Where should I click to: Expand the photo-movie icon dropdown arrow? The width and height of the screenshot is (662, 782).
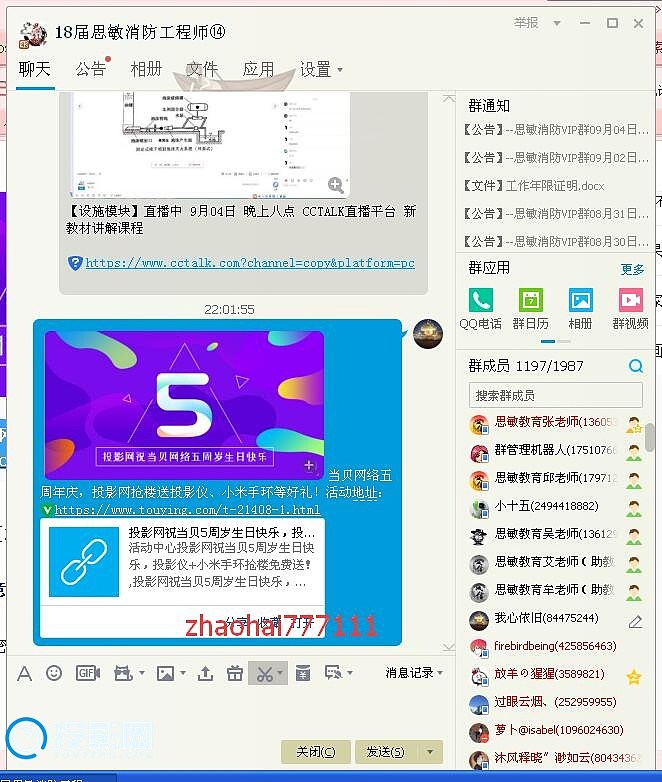142,673
